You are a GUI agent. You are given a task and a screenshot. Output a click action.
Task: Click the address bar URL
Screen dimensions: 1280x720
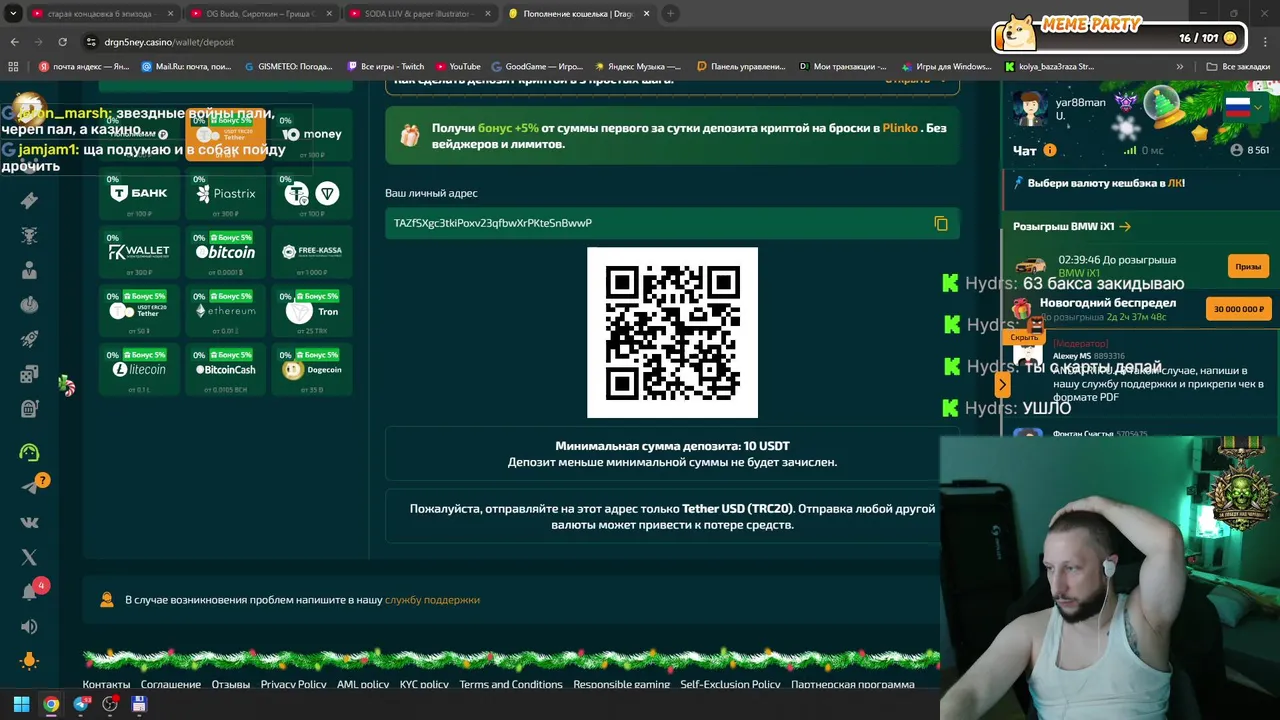coord(170,42)
